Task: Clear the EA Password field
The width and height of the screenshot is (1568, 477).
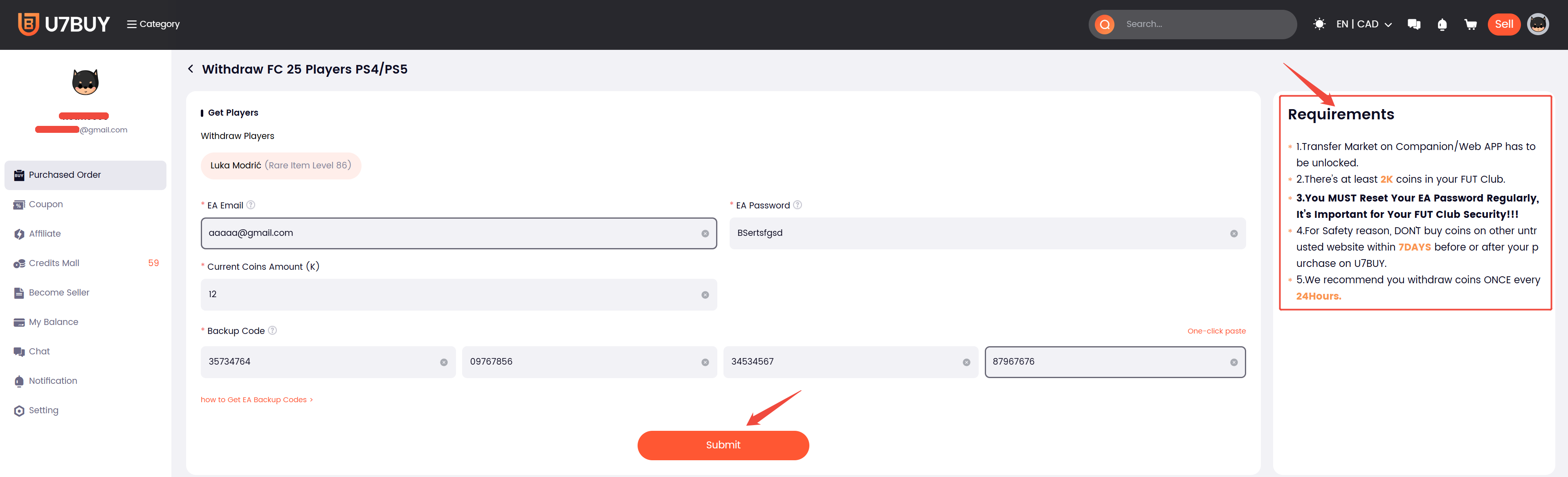Action: click(x=1233, y=234)
